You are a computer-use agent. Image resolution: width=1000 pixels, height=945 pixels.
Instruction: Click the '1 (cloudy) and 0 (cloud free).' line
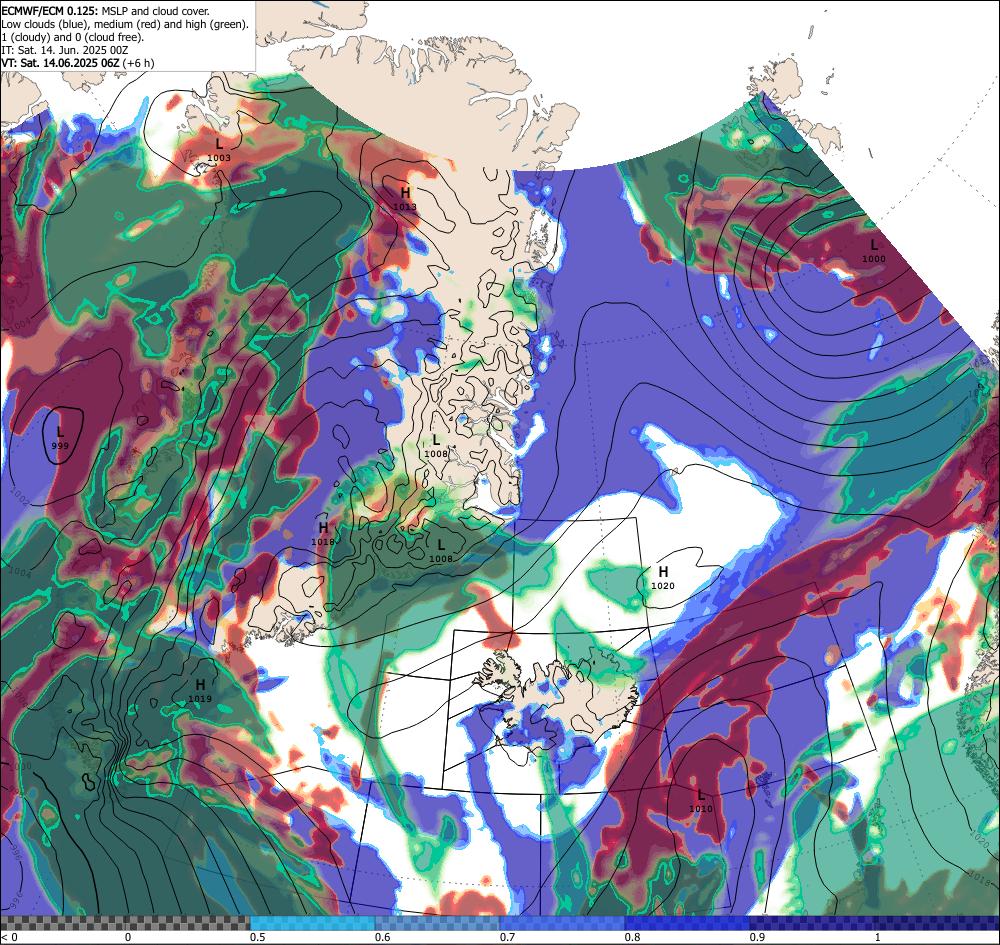[x=73, y=37]
